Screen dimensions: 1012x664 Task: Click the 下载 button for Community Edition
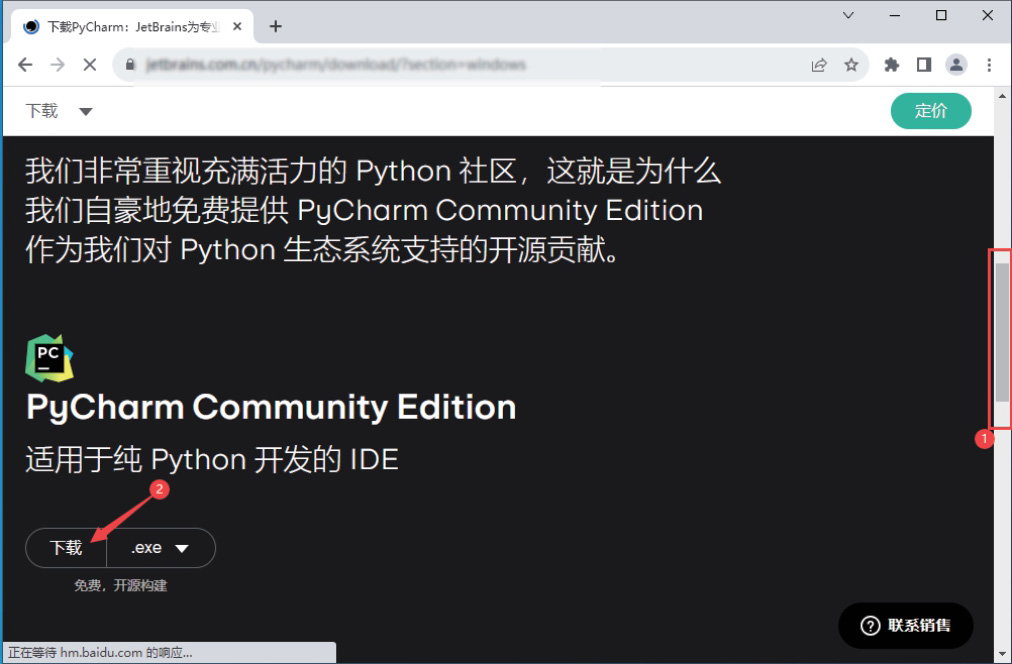click(66, 548)
